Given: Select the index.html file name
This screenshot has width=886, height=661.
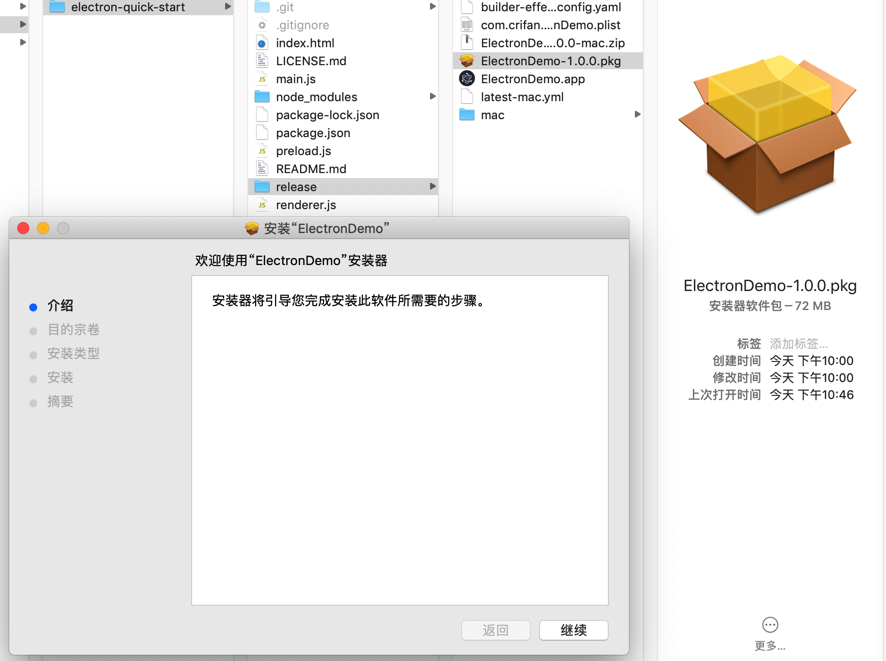Looking at the screenshot, I should pos(305,43).
